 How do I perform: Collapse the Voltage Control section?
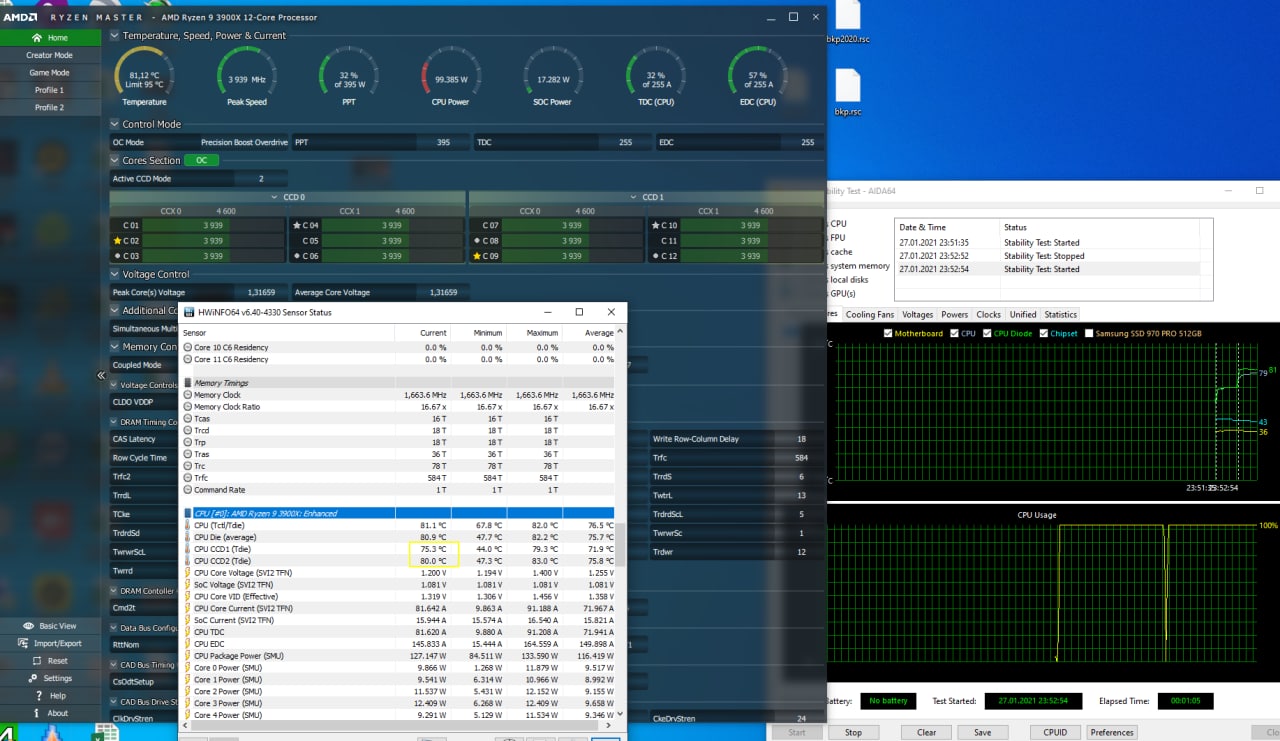(115, 275)
